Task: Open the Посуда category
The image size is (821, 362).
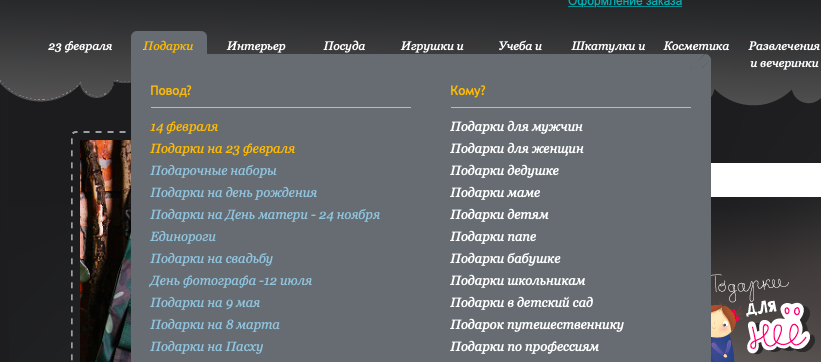Action: click(x=344, y=46)
